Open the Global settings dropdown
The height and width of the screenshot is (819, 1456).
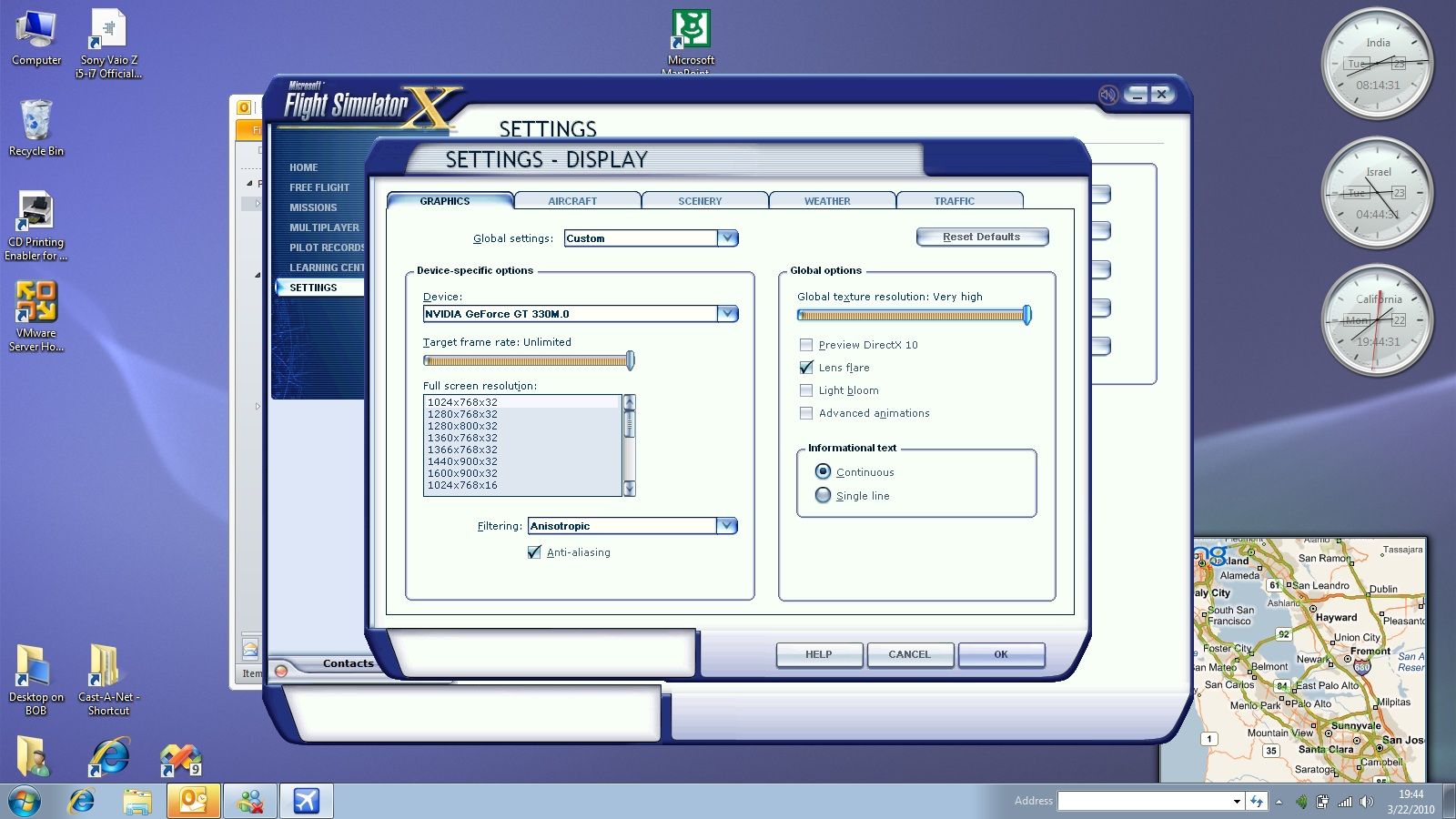pos(727,238)
